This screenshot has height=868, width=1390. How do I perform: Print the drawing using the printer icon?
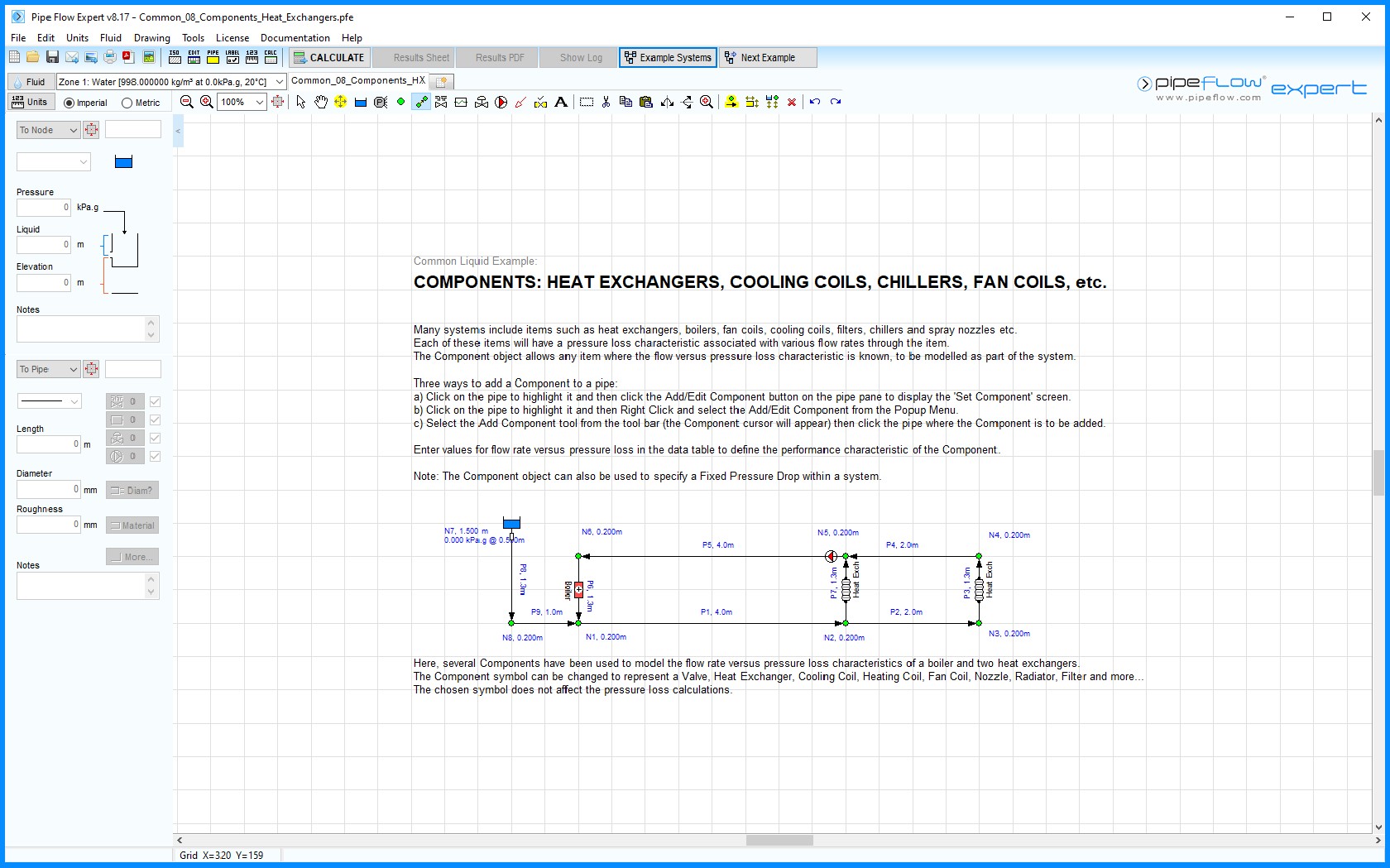coord(110,57)
